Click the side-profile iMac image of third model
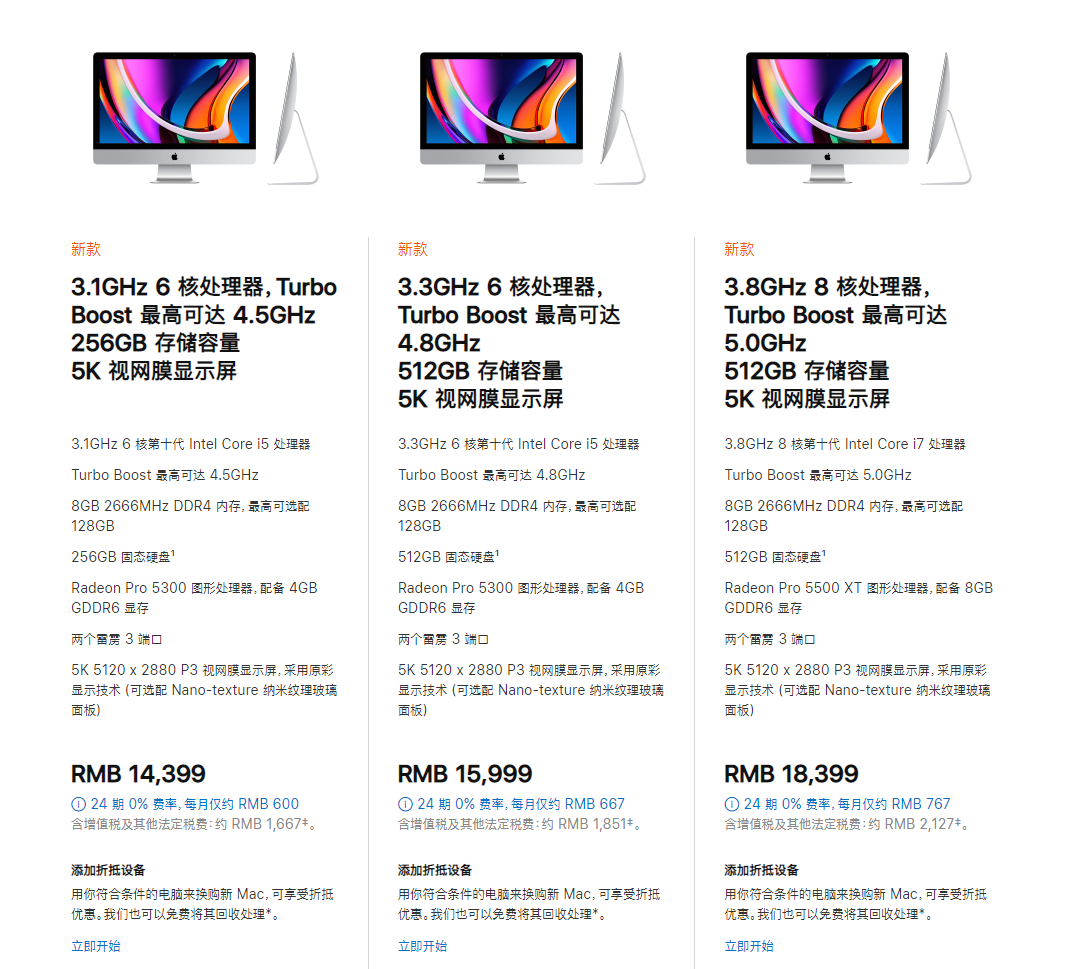The height and width of the screenshot is (969, 1083). coord(946,118)
